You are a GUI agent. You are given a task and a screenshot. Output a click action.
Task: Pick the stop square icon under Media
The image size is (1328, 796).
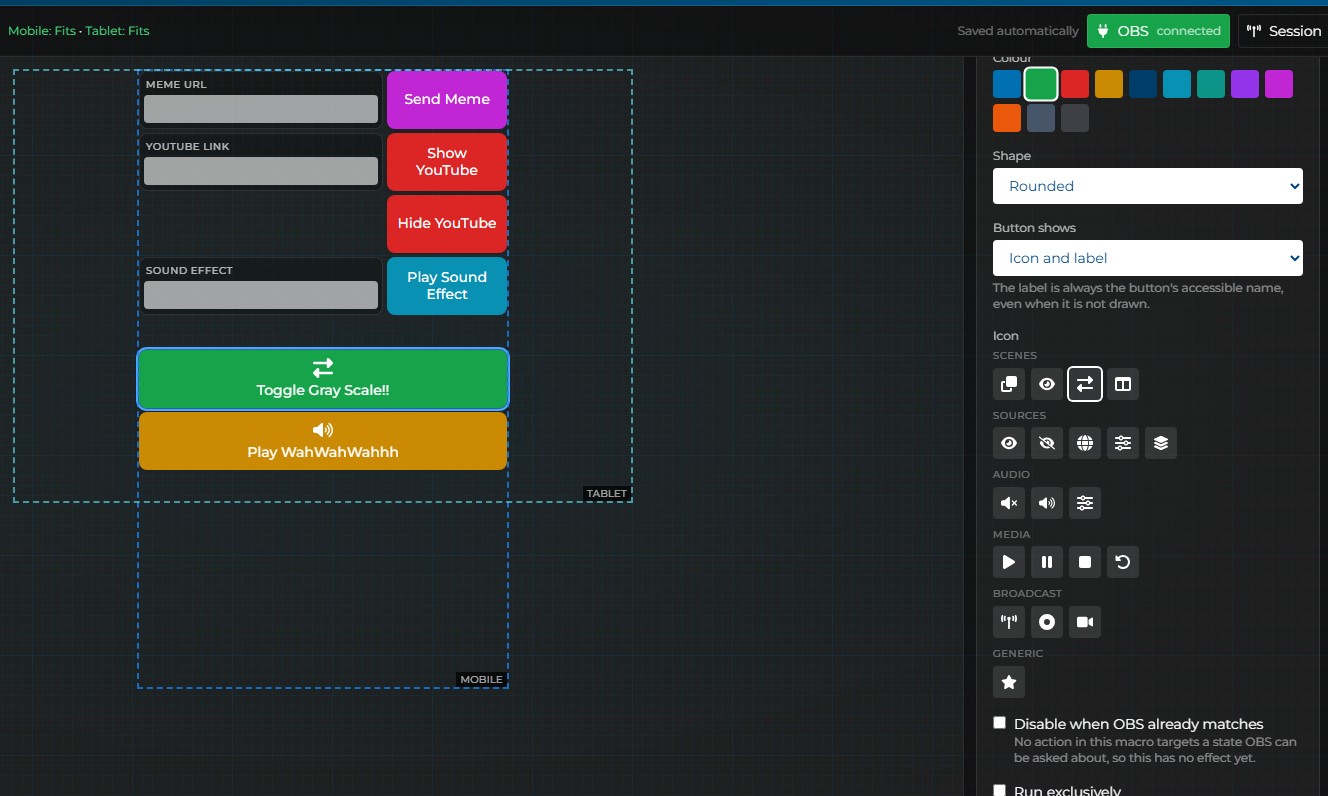1085,562
